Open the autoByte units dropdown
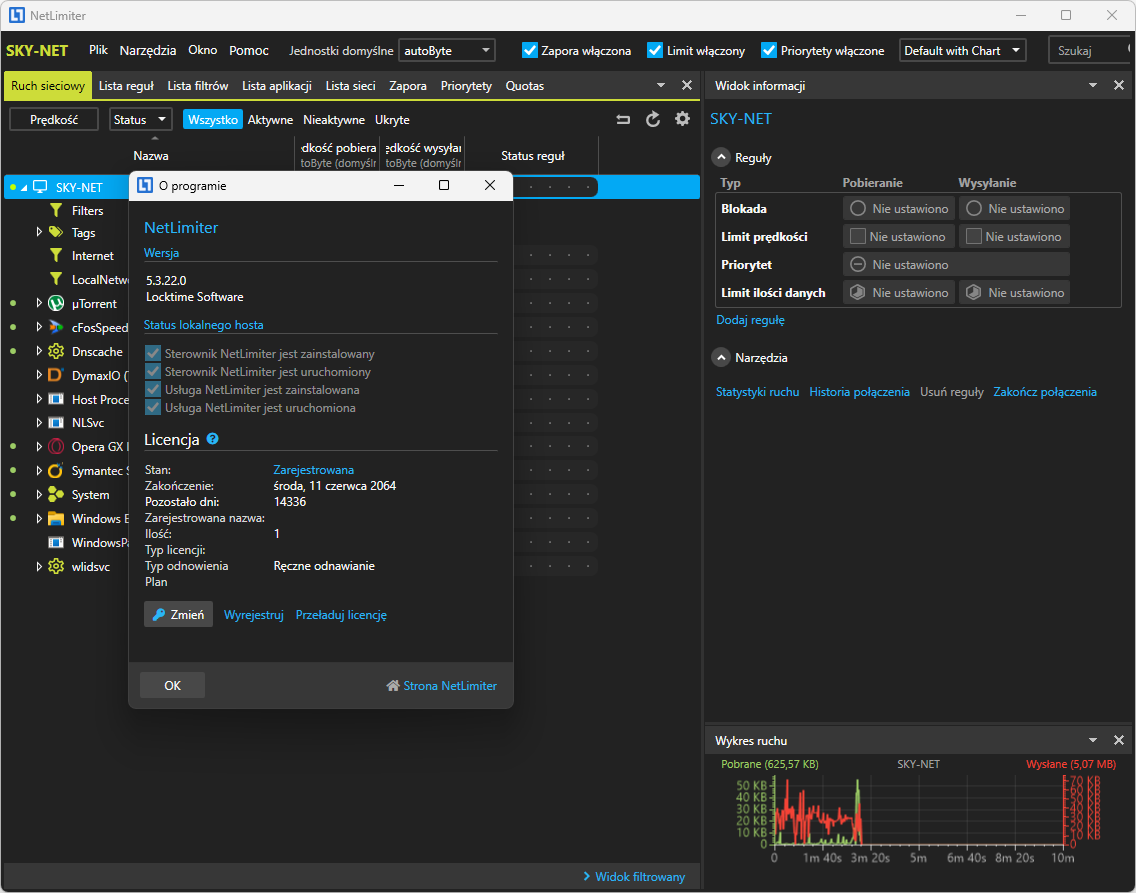Image resolution: width=1136 pixels, height=893 pixels. (x=447, y=51)
